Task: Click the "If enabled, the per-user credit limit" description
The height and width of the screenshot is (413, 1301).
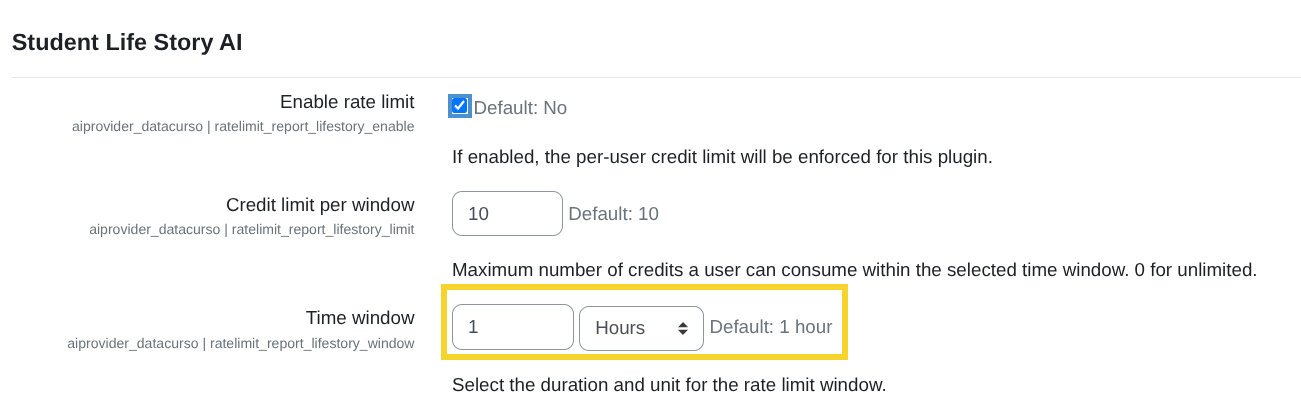Action: (x=721, y=158)
